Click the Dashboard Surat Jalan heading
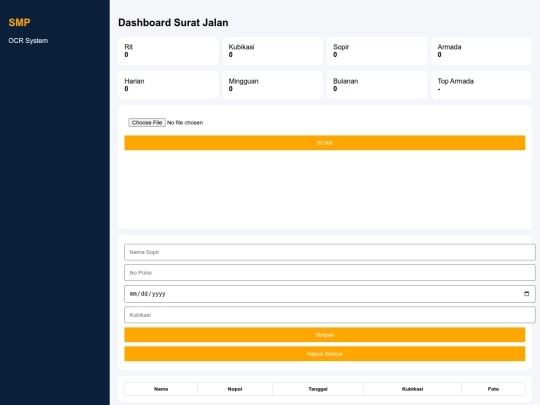 click(173, 23)
